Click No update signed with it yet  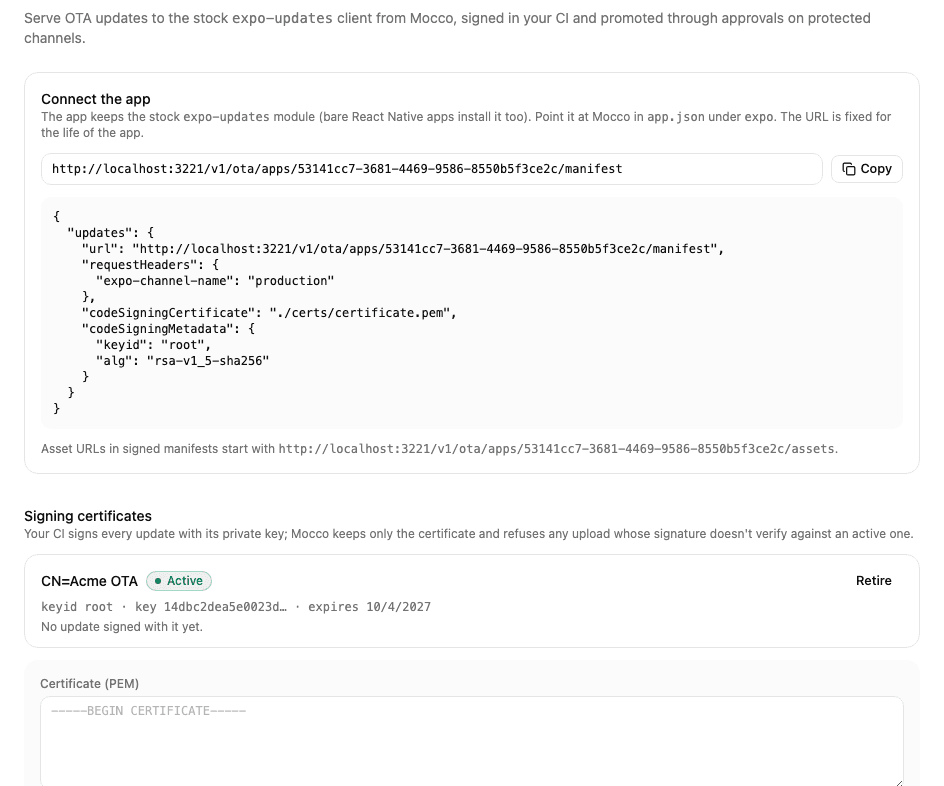tap(122, 627)
